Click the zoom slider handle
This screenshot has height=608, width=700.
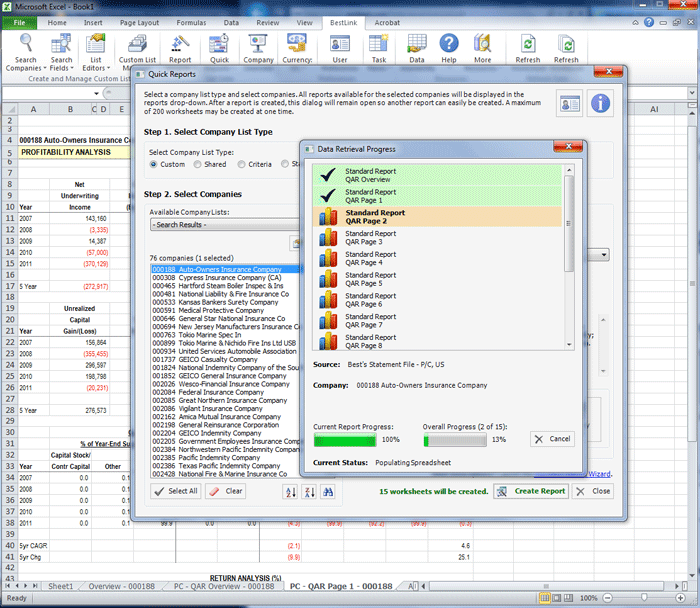[644, 597]
